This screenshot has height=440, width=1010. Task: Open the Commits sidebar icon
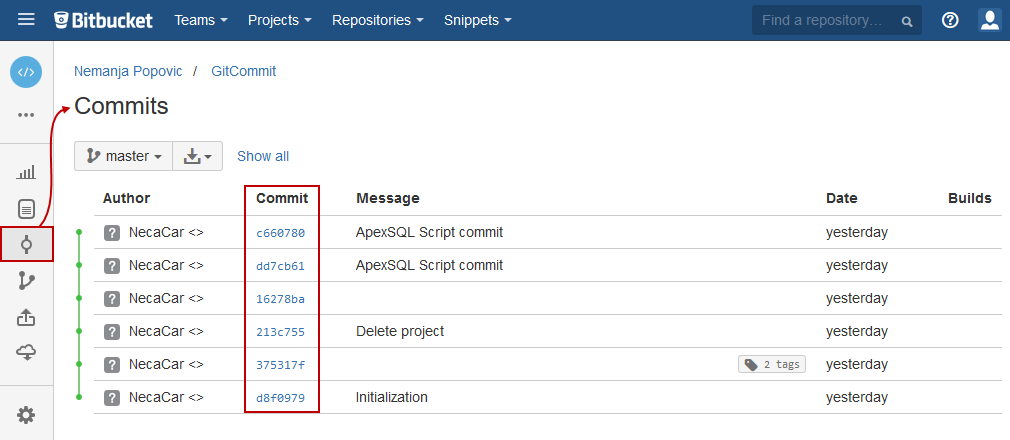(x=26, y=245)
